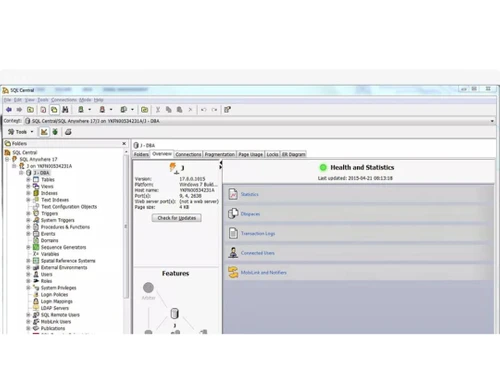
Task: Open the Disconnect icon's dropdown arrow
Action: click(111, 109)
